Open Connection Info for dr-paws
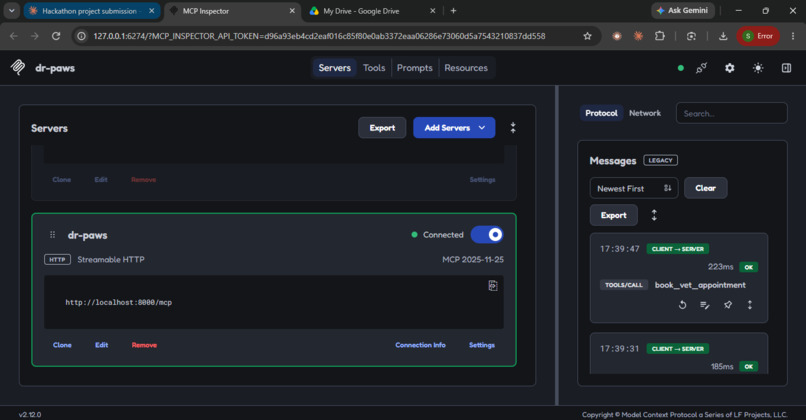 click(x=420, y=345)
